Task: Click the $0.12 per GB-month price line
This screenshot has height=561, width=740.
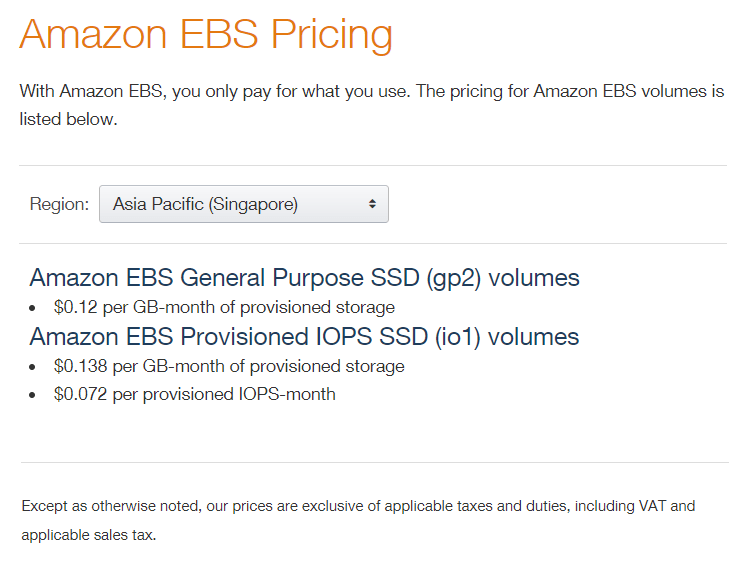Action: coord(224,307)
